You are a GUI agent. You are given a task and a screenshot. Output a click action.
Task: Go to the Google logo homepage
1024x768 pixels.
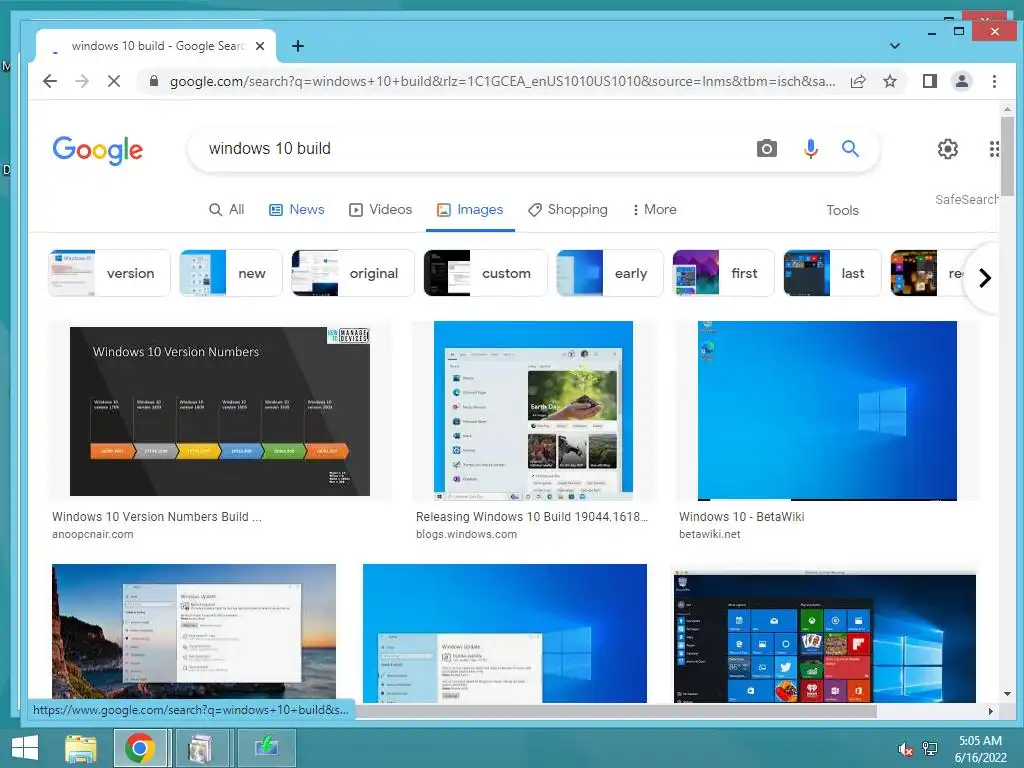(x=97, y=150)
